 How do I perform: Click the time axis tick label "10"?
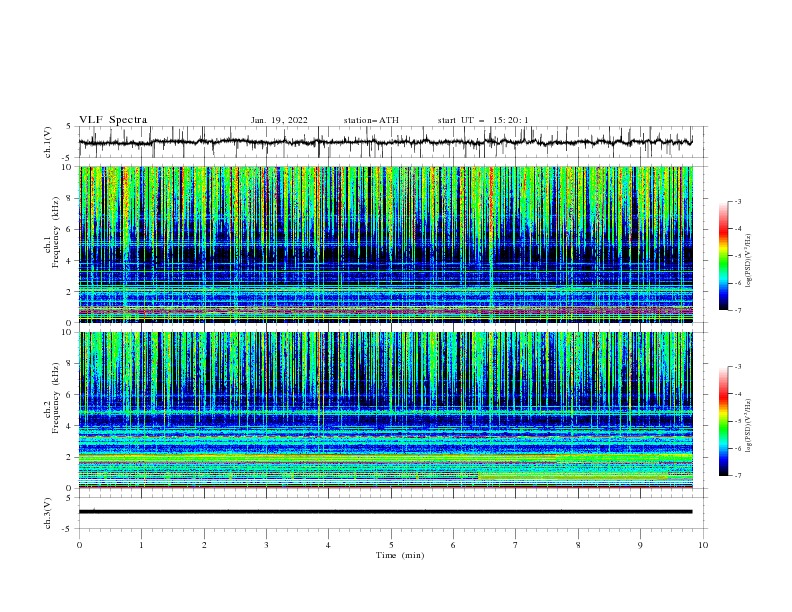[703, 545]
